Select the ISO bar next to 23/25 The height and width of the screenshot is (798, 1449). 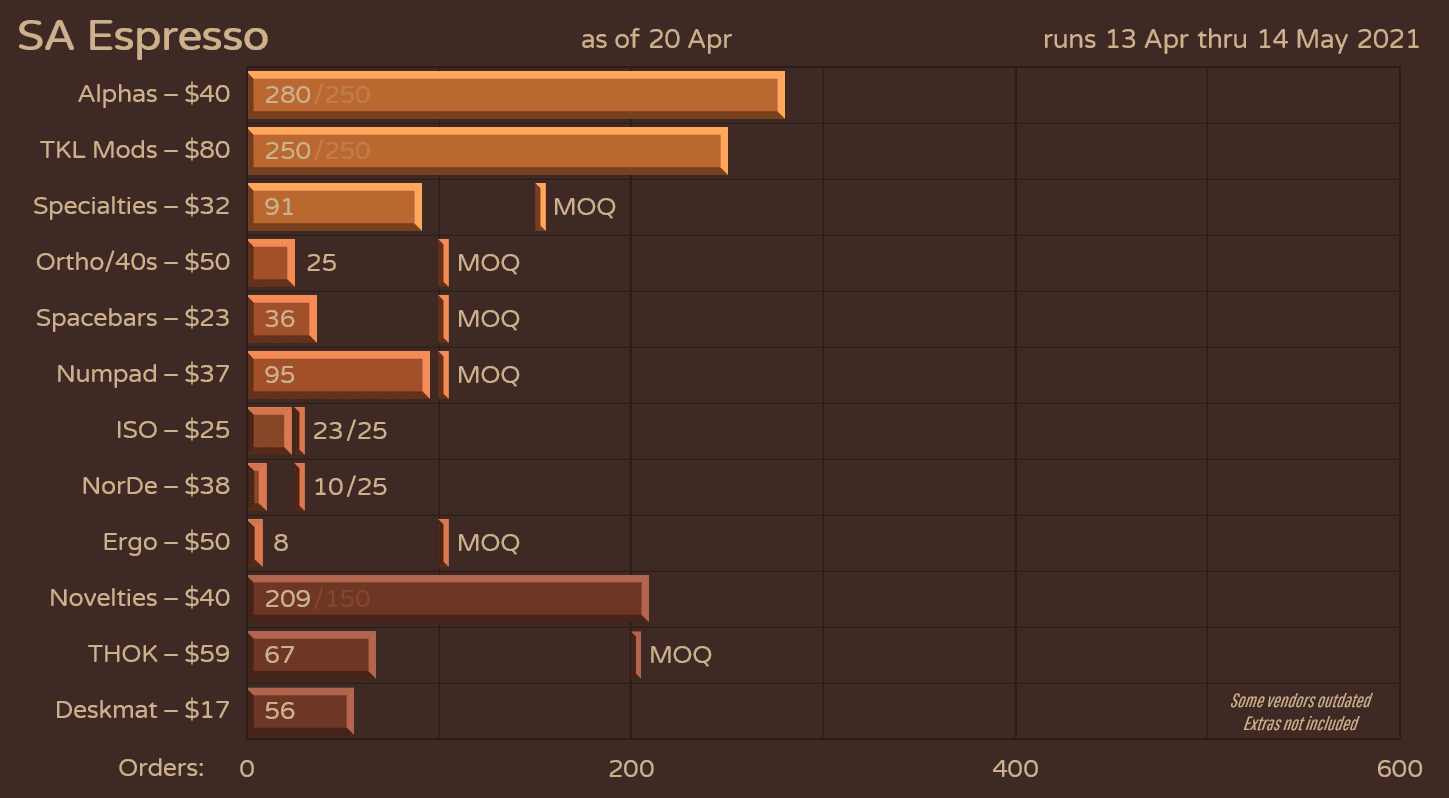pos(269,431)
